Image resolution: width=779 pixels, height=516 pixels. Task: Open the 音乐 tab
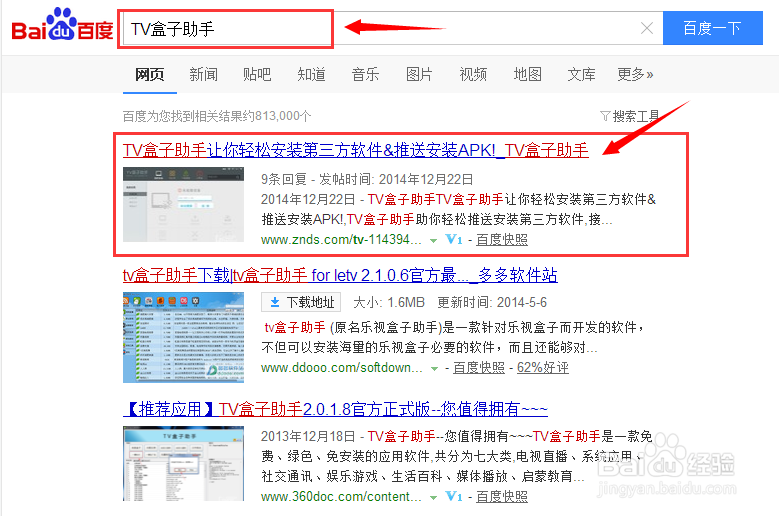point(365,74)
